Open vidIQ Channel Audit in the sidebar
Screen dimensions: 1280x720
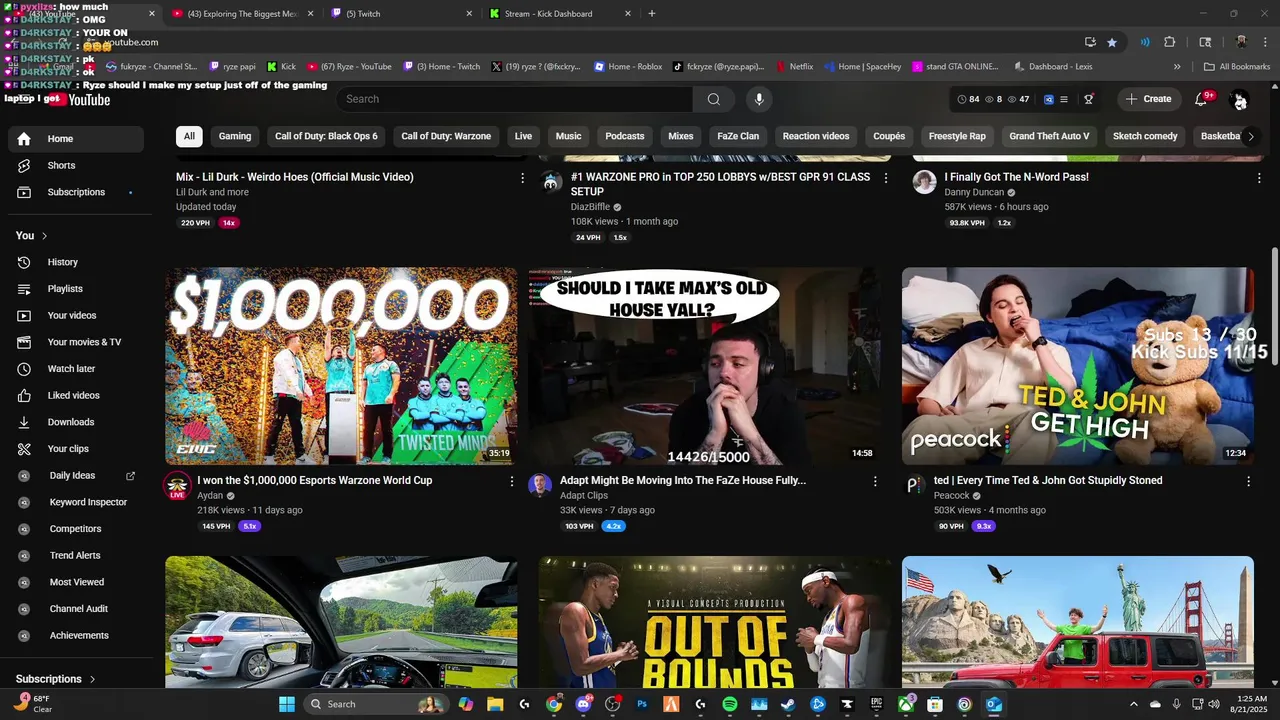coord(76,609)
